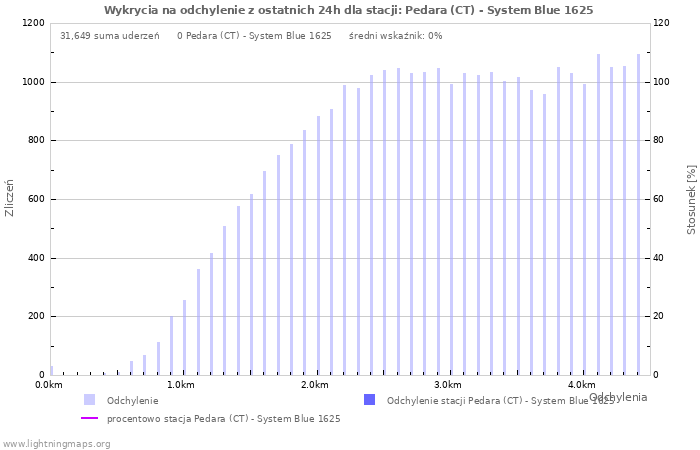The width and height of the screenshot is (700, 450).
Task: Select the '31,649 suma uderzeń' summary text
Action: pyautogui.click(x=109, y=36)
